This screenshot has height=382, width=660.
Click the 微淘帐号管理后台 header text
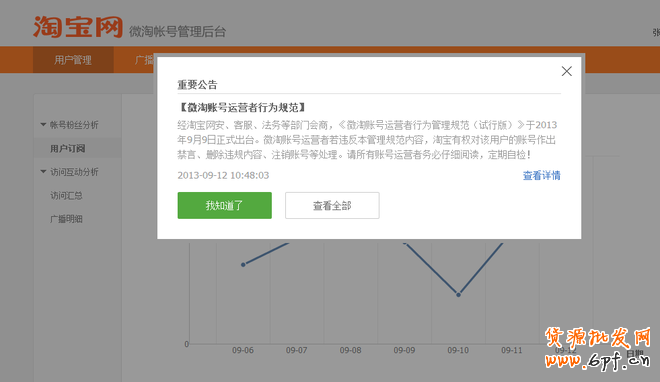(x=177, y=32)
